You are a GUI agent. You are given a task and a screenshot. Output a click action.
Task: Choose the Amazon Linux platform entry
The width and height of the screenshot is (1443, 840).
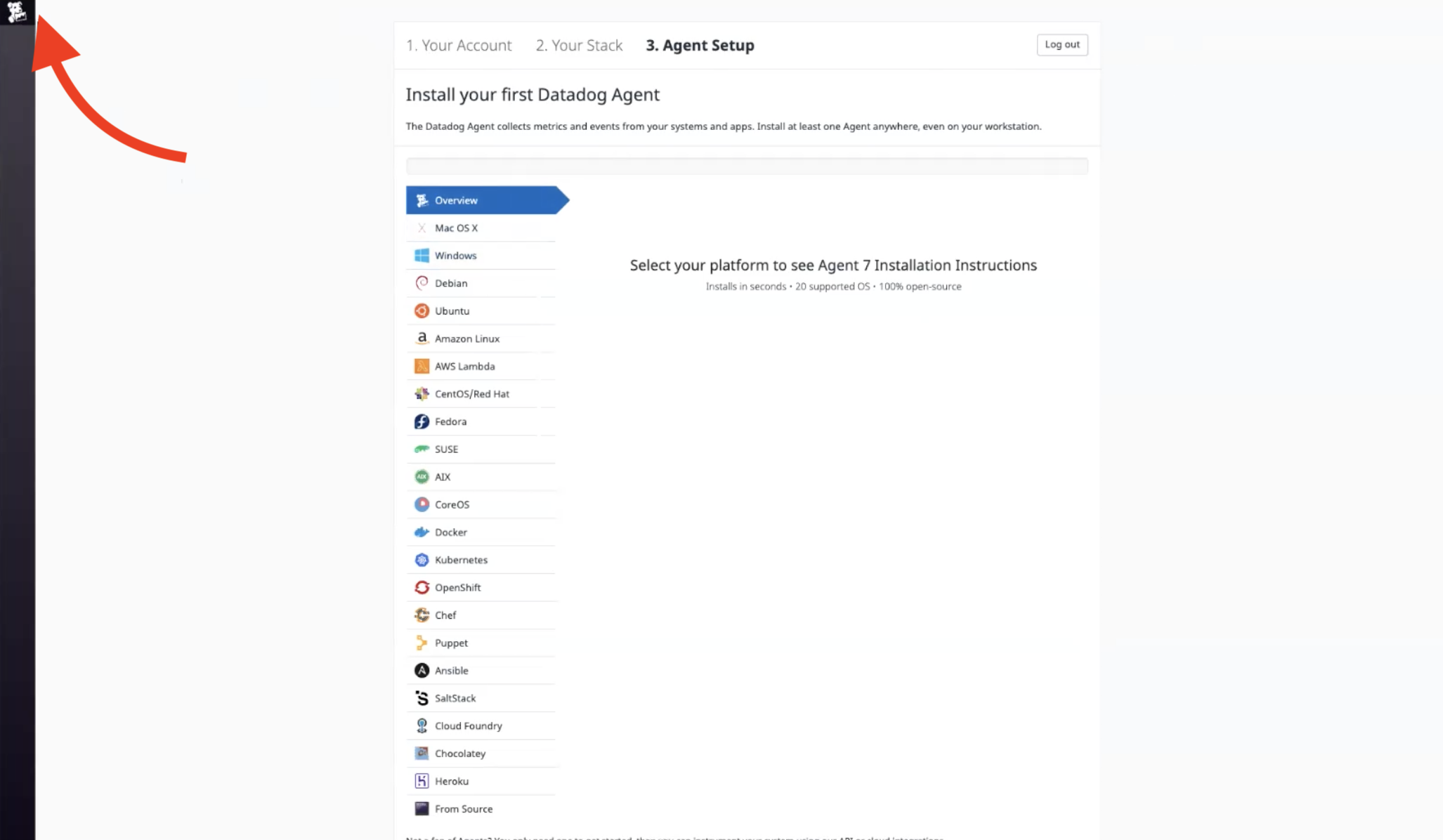(466, 339)
